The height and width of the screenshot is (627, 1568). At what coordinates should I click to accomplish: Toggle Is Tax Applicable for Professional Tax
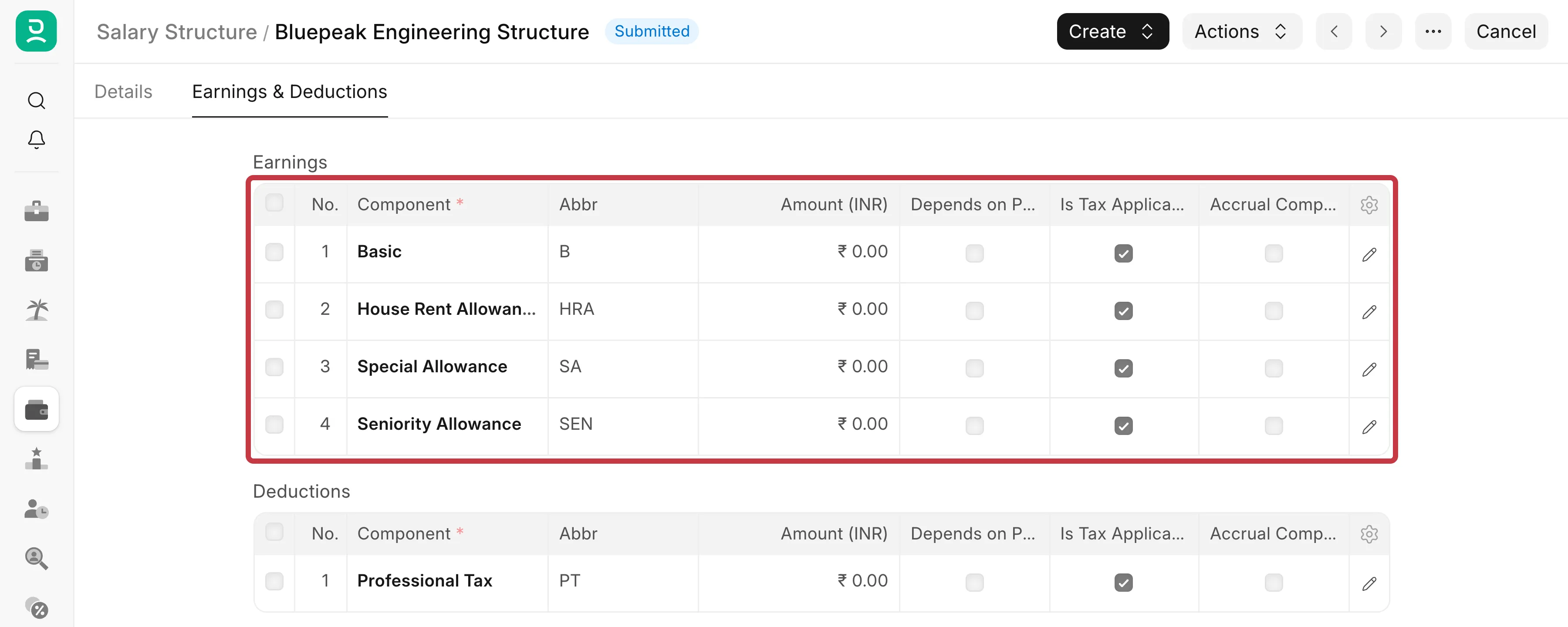click(1124, 583)
